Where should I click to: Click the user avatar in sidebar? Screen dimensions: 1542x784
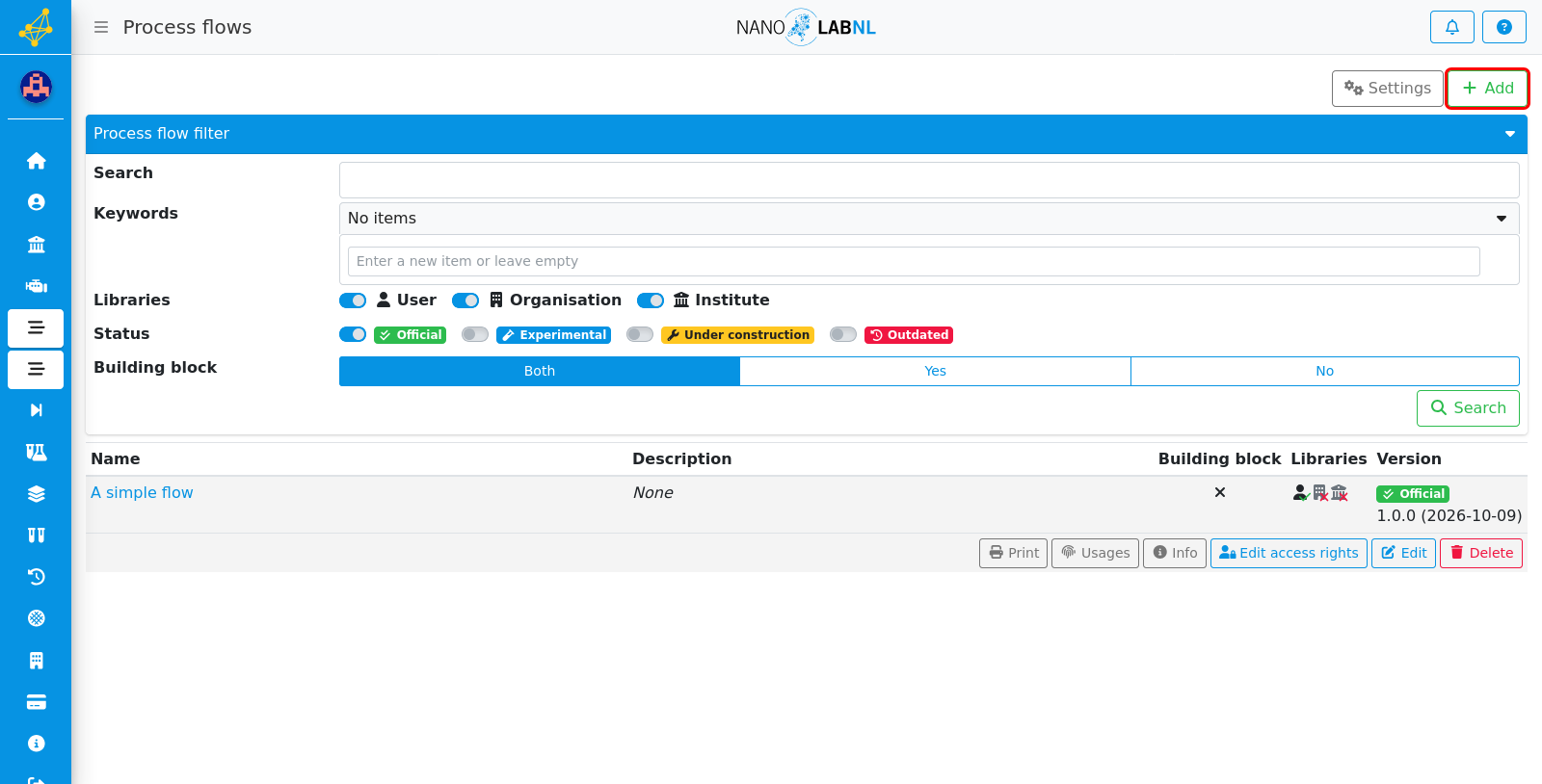[36, 87]
